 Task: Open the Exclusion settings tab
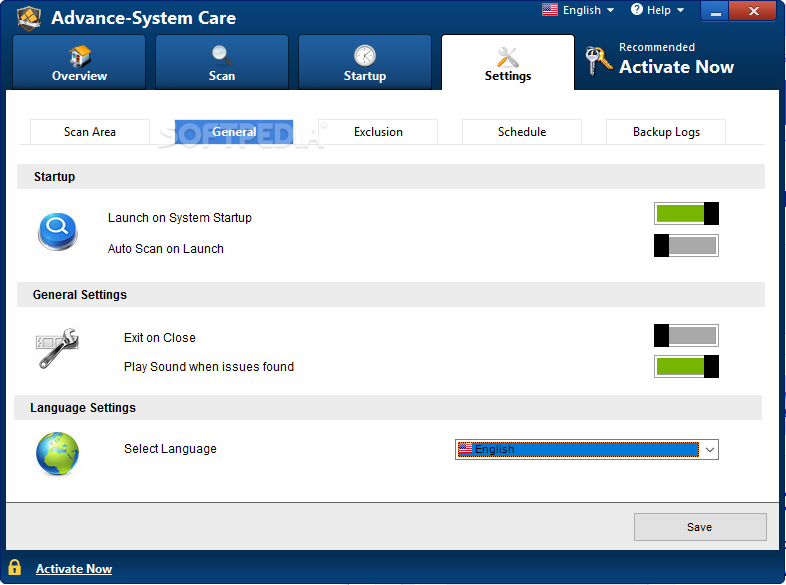(378, 132)
